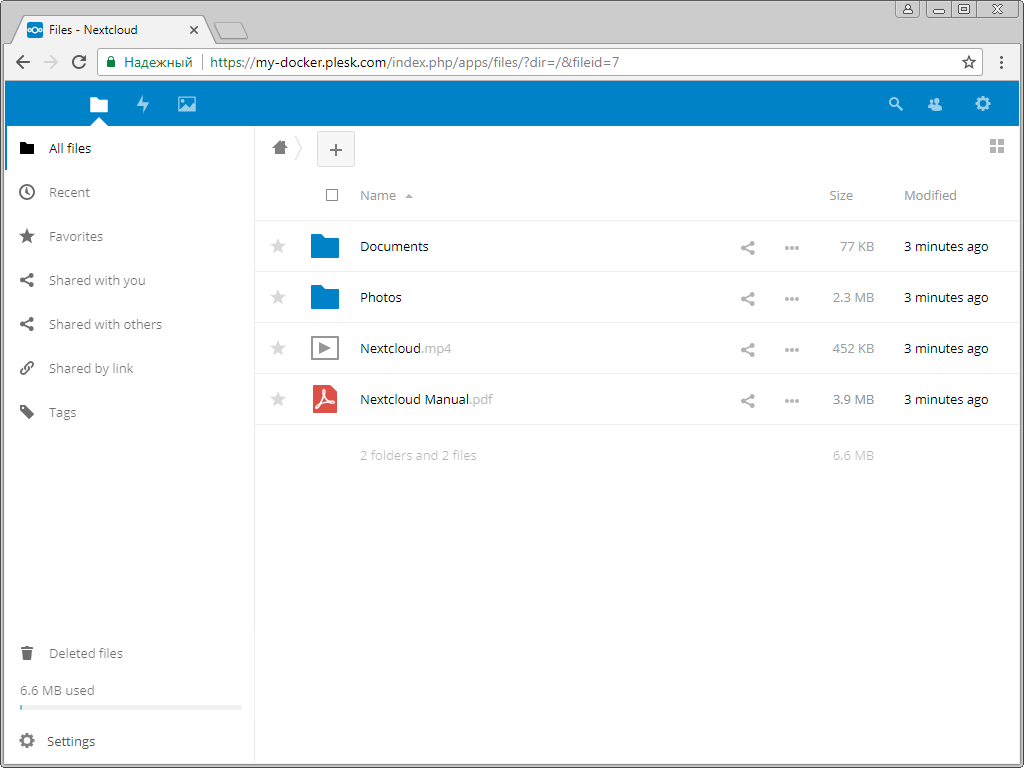
Task: Open the Contacts users icon
Action: (935, 104)
